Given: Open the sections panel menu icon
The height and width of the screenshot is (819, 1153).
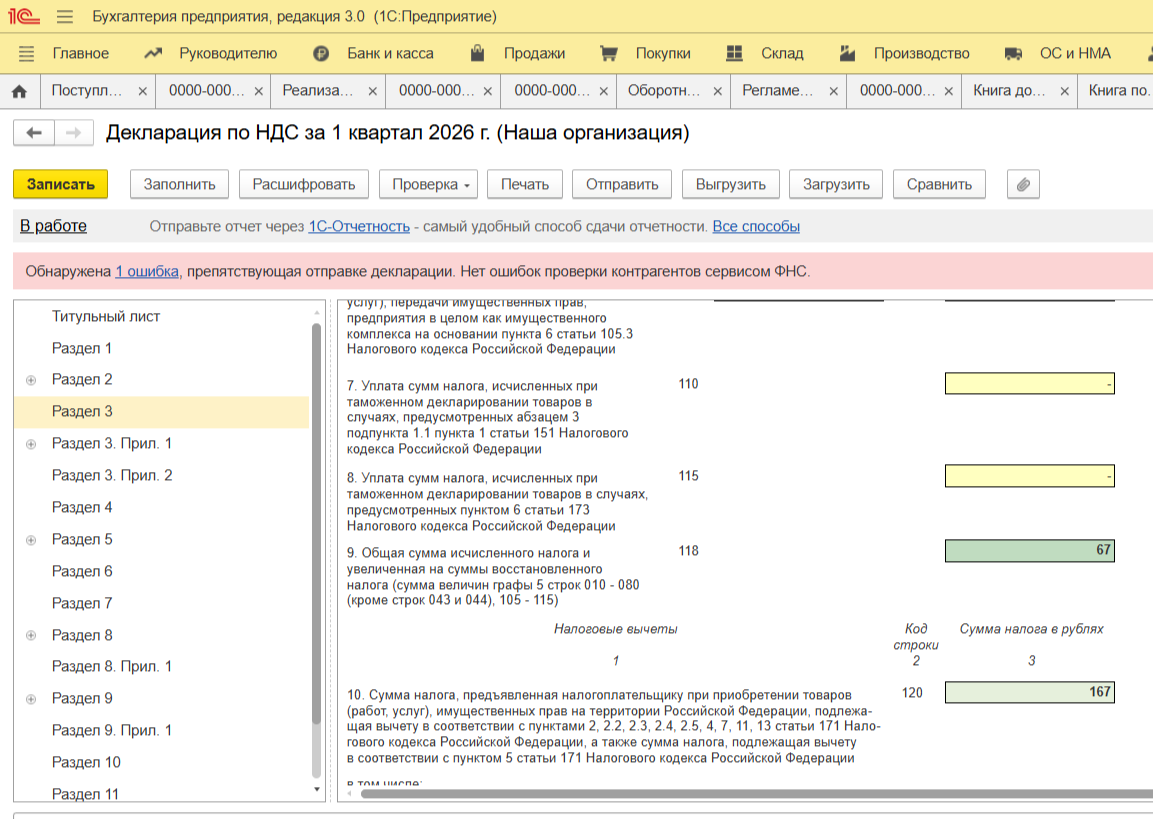Looking at the screenshot, I should [x=27, y=53].
